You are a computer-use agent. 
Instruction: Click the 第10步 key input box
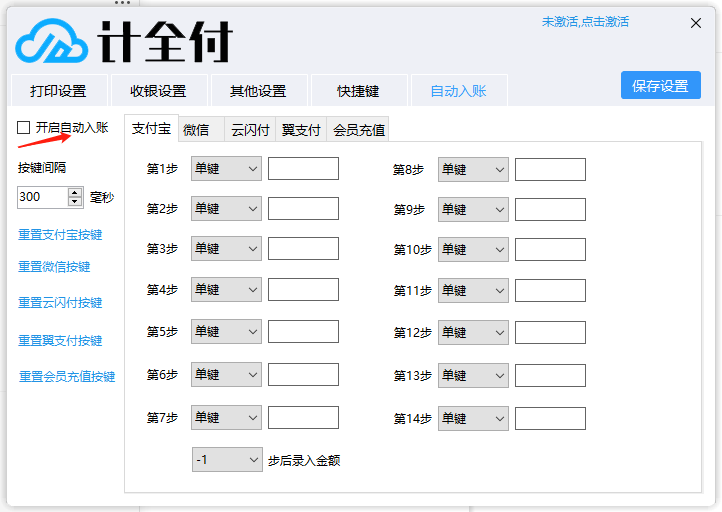pyautogui.click(x=550, y=250)
